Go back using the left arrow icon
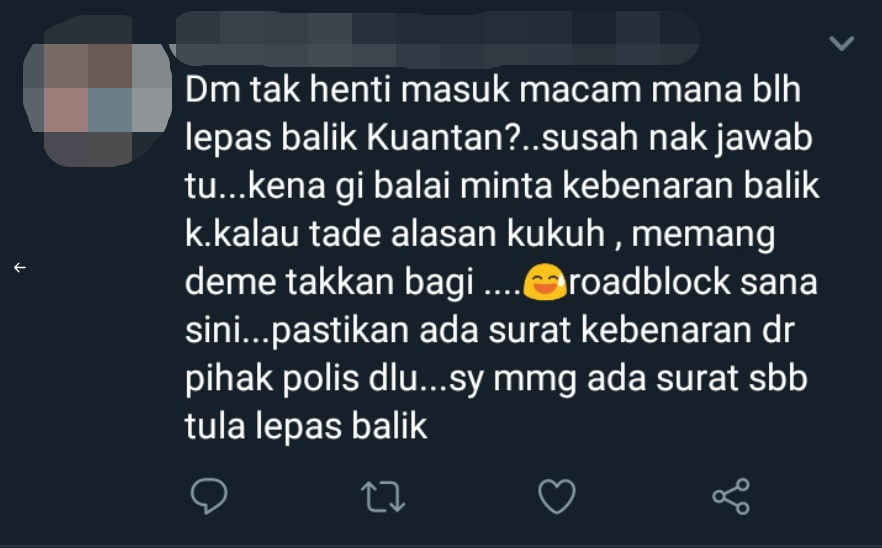The width and height of the screenshot is (882, 548). pos(20,267)
